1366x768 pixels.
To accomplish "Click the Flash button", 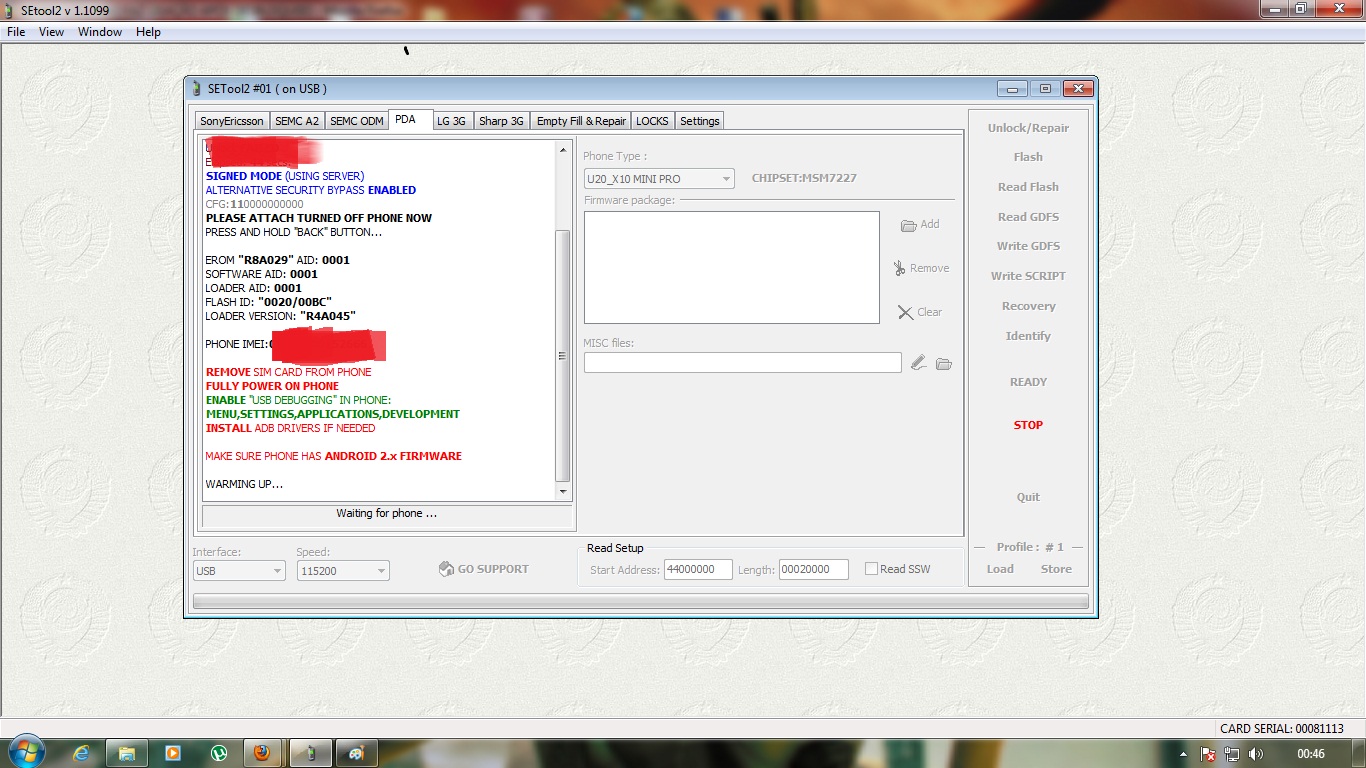I will [1028, 157].
